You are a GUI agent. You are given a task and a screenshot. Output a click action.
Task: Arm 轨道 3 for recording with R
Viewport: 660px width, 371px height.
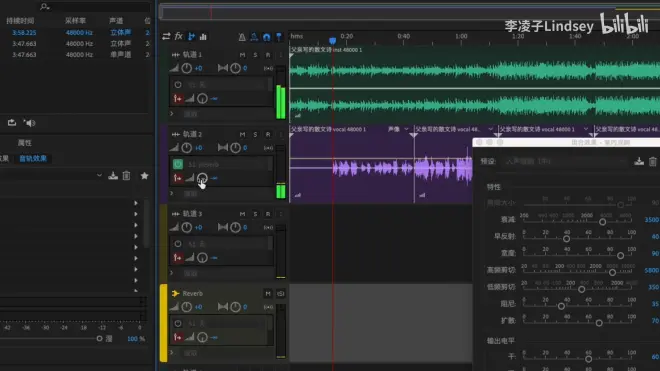click(268, 214)
